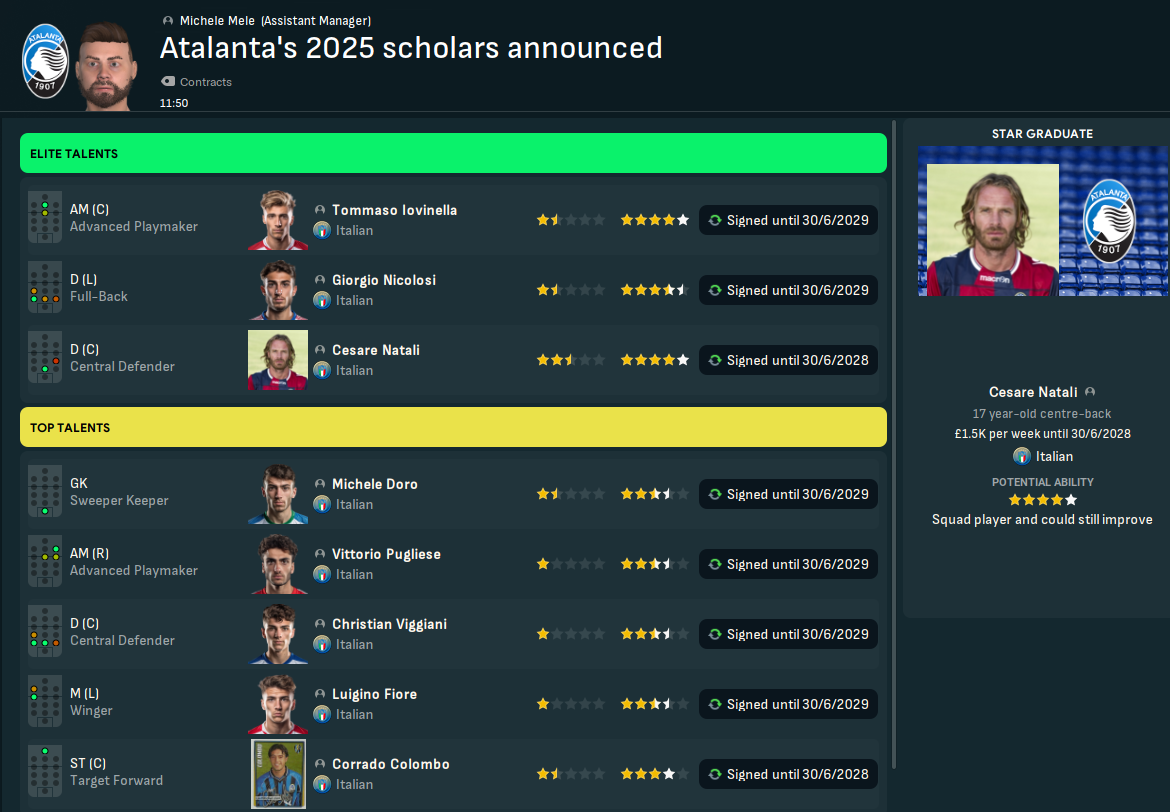Click Tommaso Iovinella's Signed until 30/6/2029 button

[788, 220]
